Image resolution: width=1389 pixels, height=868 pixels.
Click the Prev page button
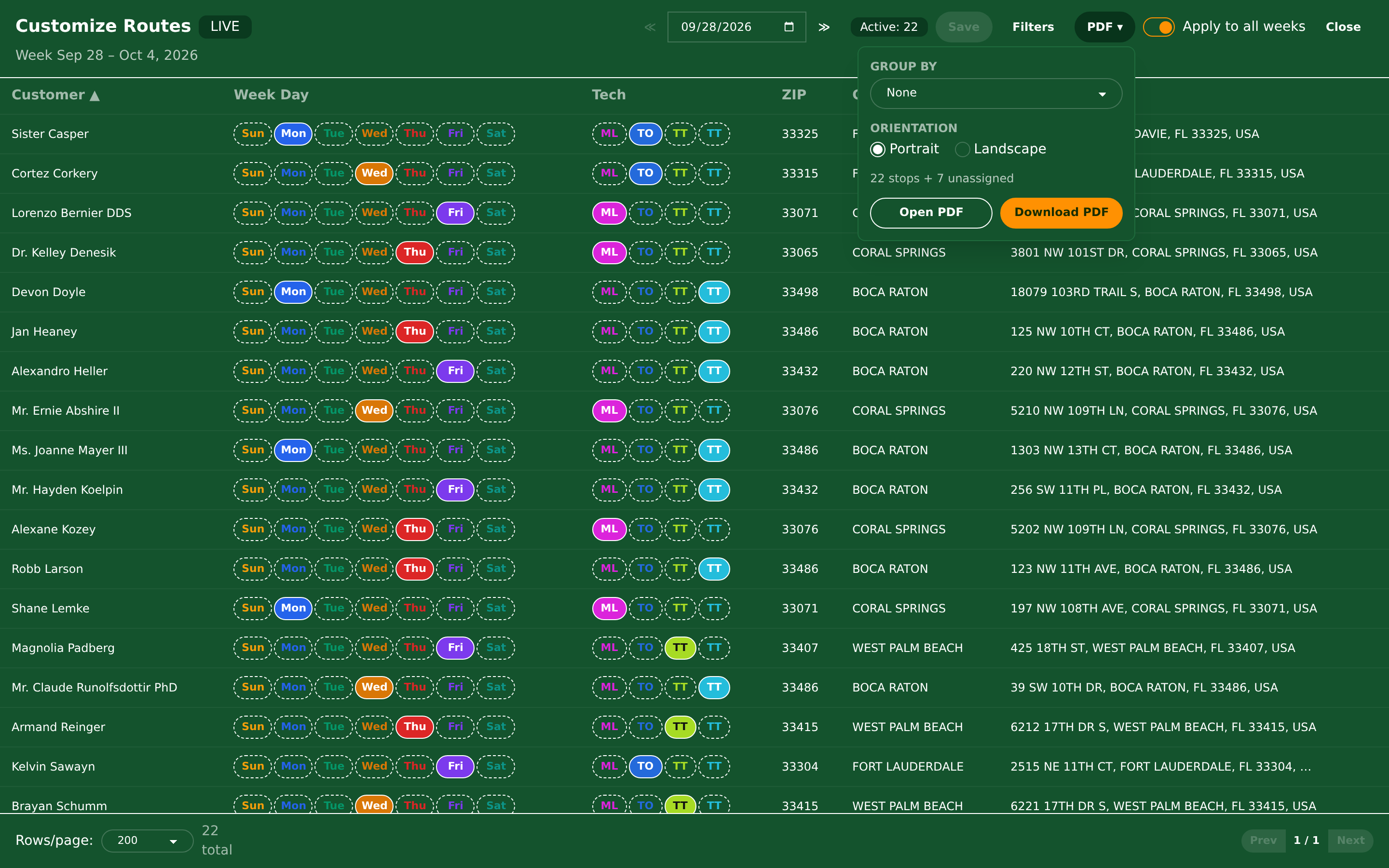(x=1263, y=841)
